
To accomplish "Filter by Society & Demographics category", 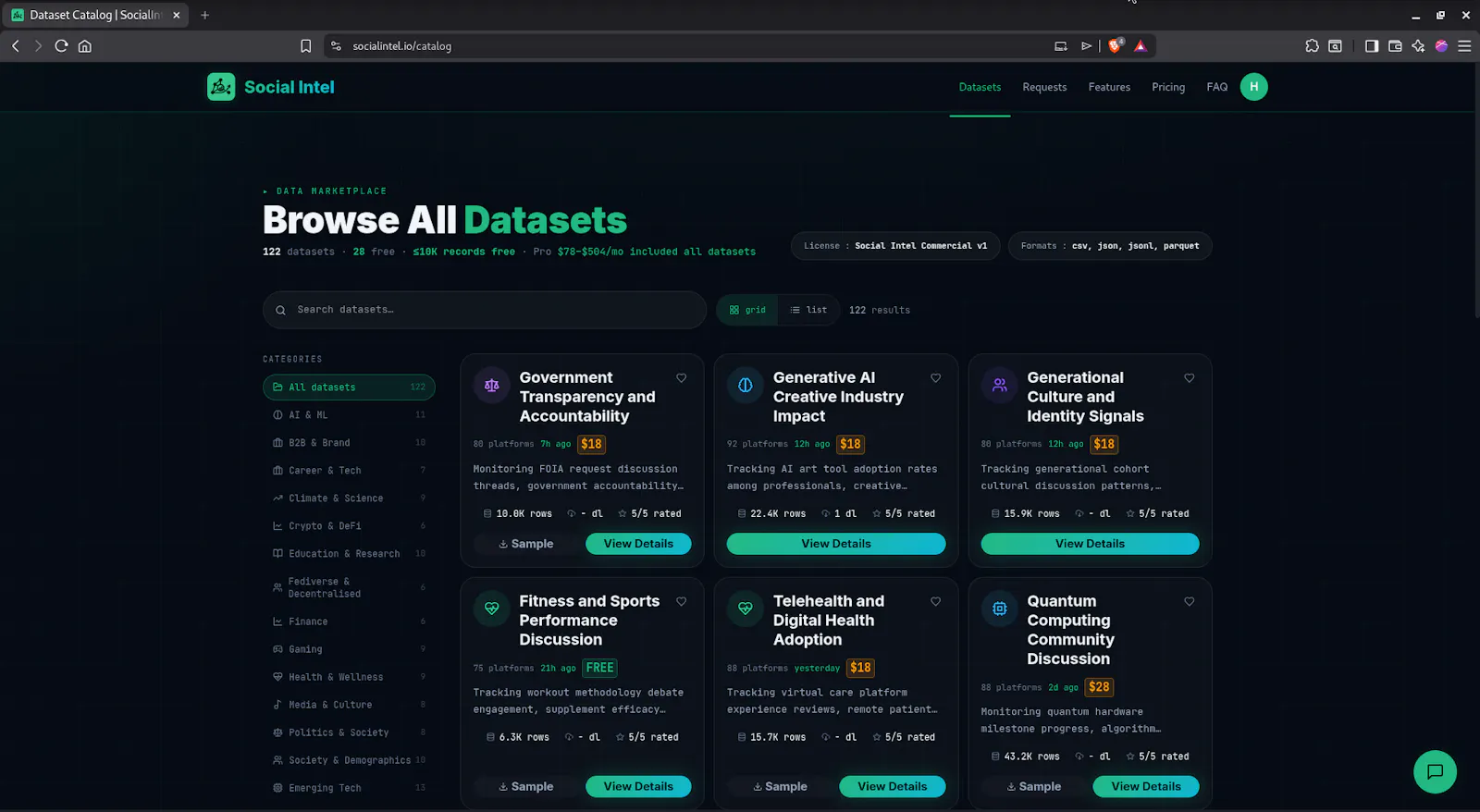I will coord(349,760).
